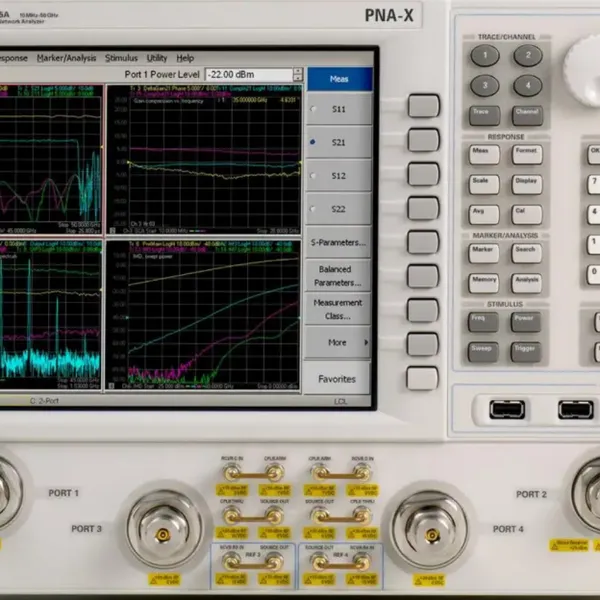Viewport: 600px width, 600px height.
Task: Push the Sweep hardware key
Action: [x=483, y=352]
